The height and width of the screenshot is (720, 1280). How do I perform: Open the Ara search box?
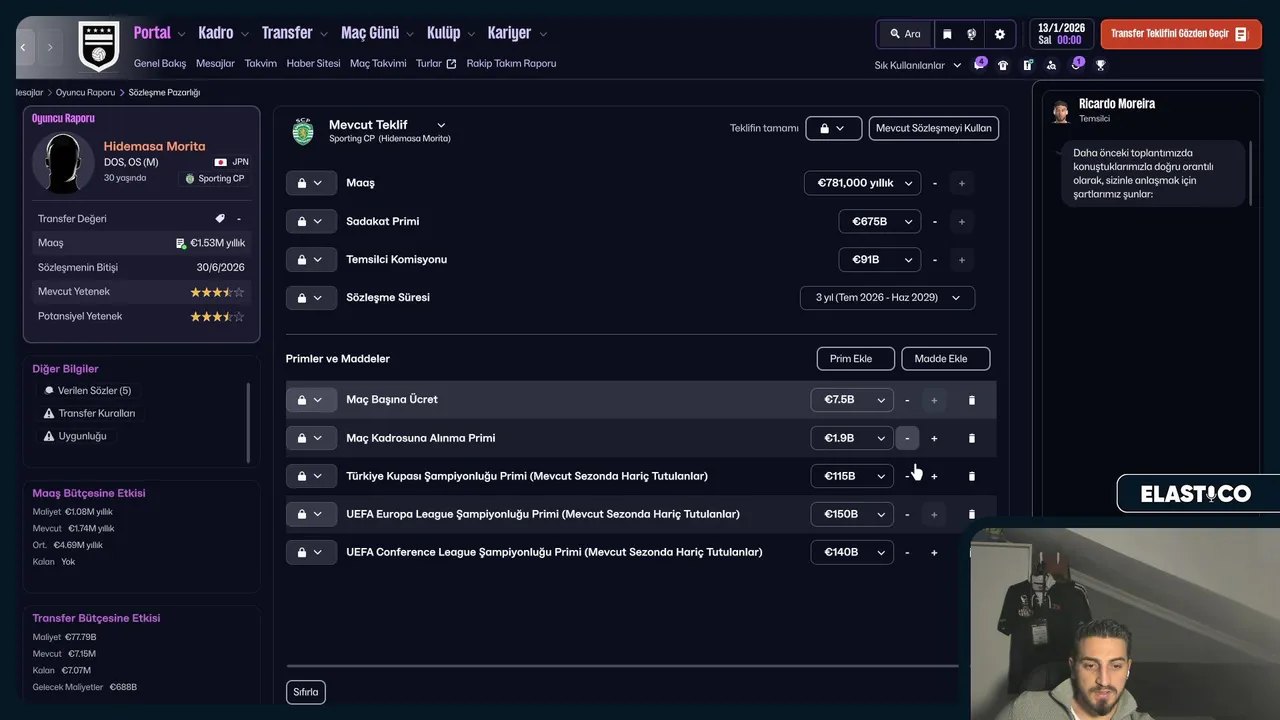point(905,34)
